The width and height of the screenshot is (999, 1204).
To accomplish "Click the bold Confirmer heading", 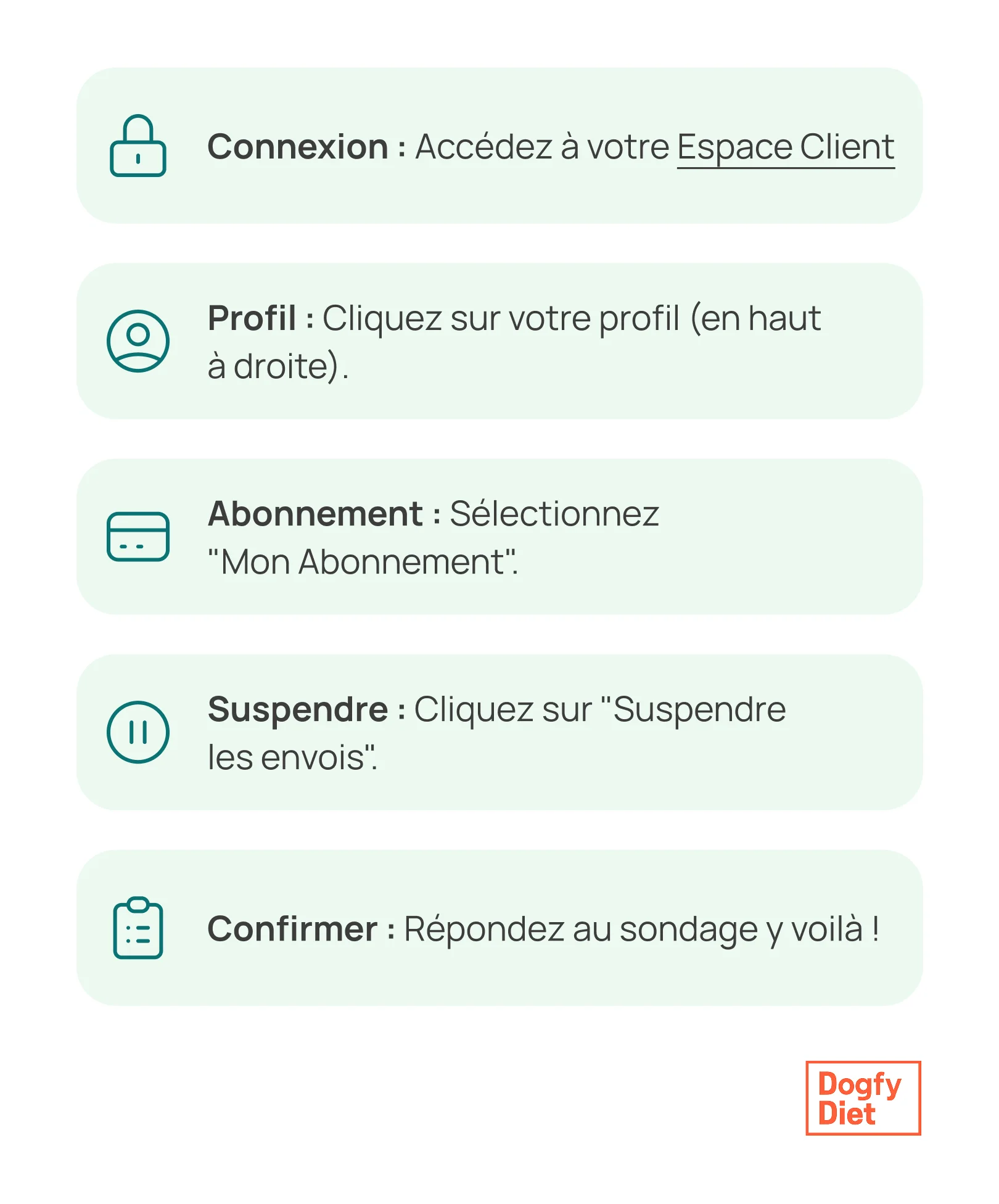I will pos(292,929).
